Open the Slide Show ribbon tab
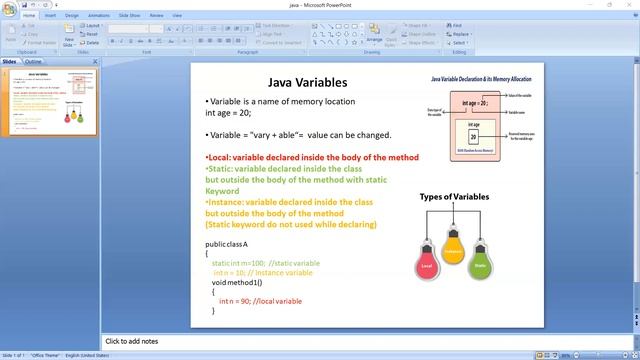The width and height of the screenshot is (640, 360). click(x=129, y=16)
